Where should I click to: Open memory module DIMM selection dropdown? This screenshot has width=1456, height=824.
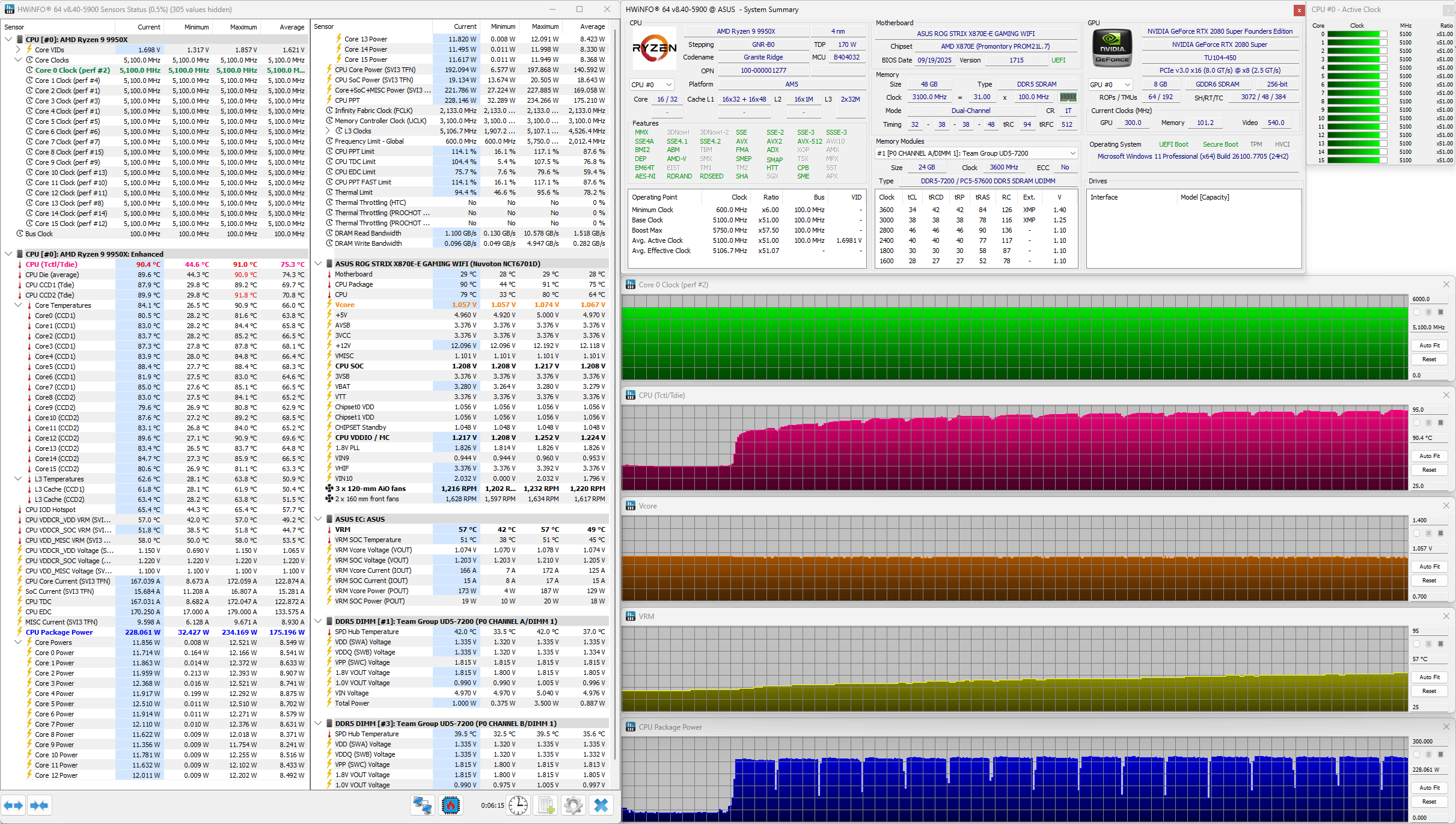(x=976, y=153)
